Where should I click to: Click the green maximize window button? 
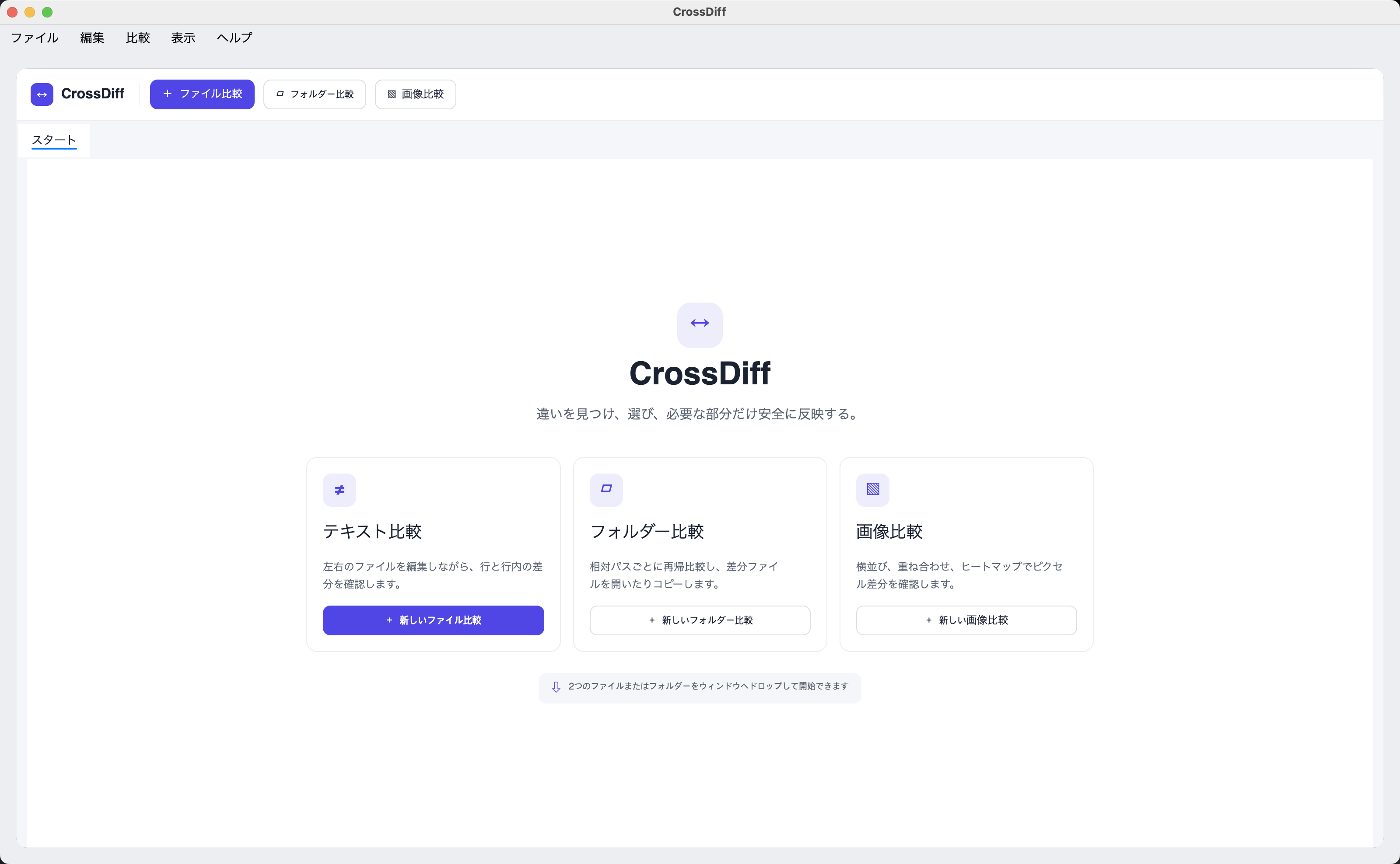click(x=47, y=12)
